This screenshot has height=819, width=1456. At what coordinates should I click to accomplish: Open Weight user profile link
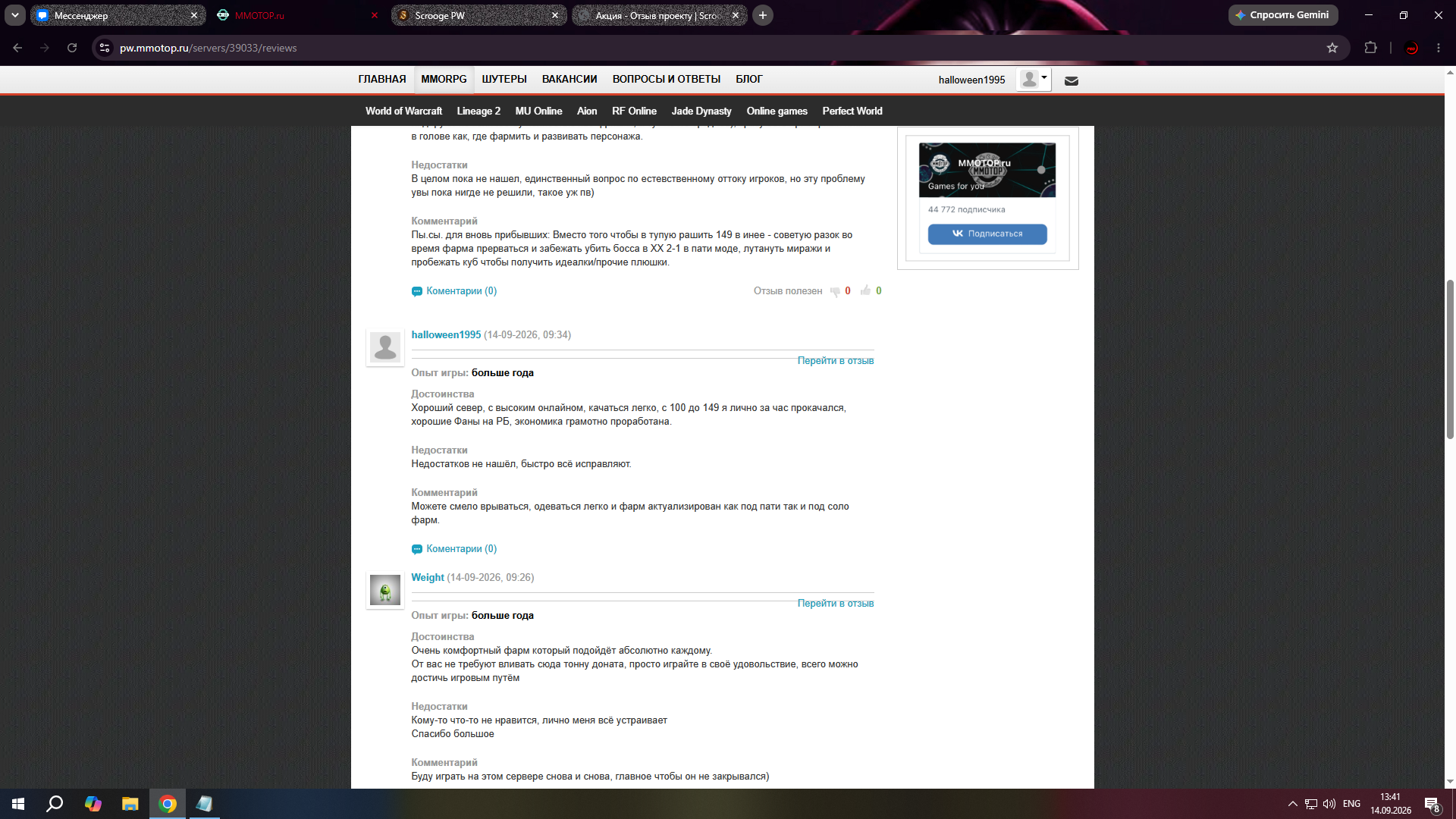point(428,577)
